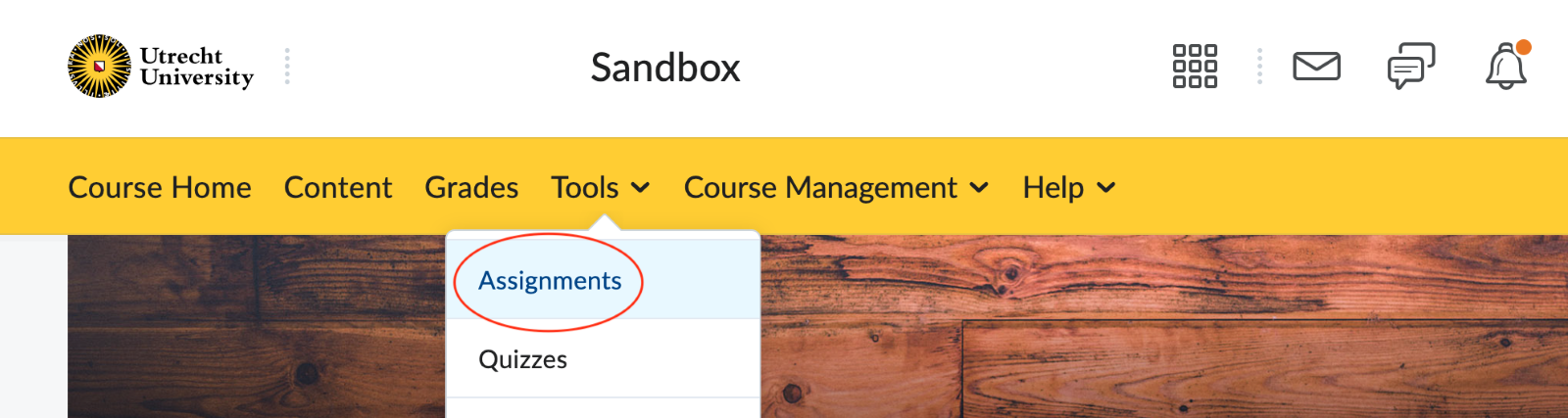Collapse the Tools dropdown chevron arrow
1568x418 pixels.
(x=640, y=188)
